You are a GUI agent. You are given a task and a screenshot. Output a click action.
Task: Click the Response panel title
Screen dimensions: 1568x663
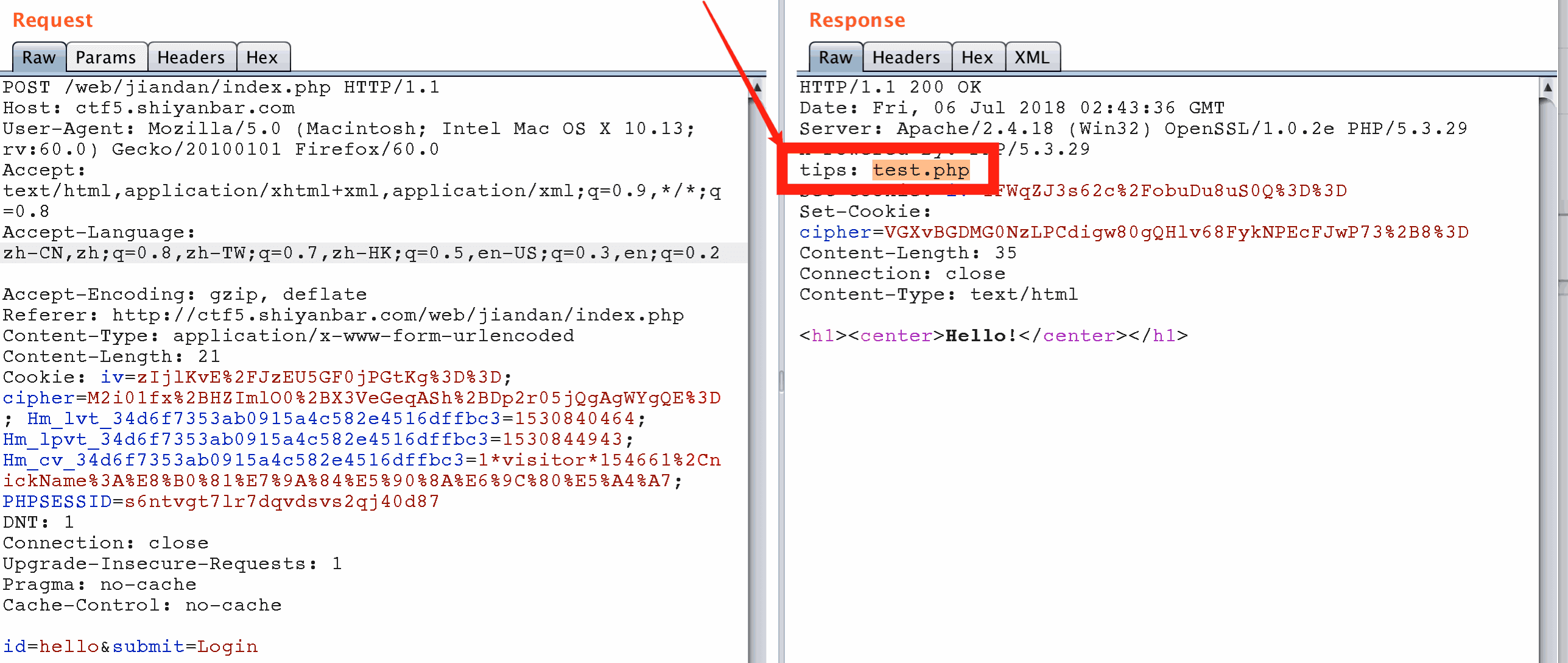(857, 20)
